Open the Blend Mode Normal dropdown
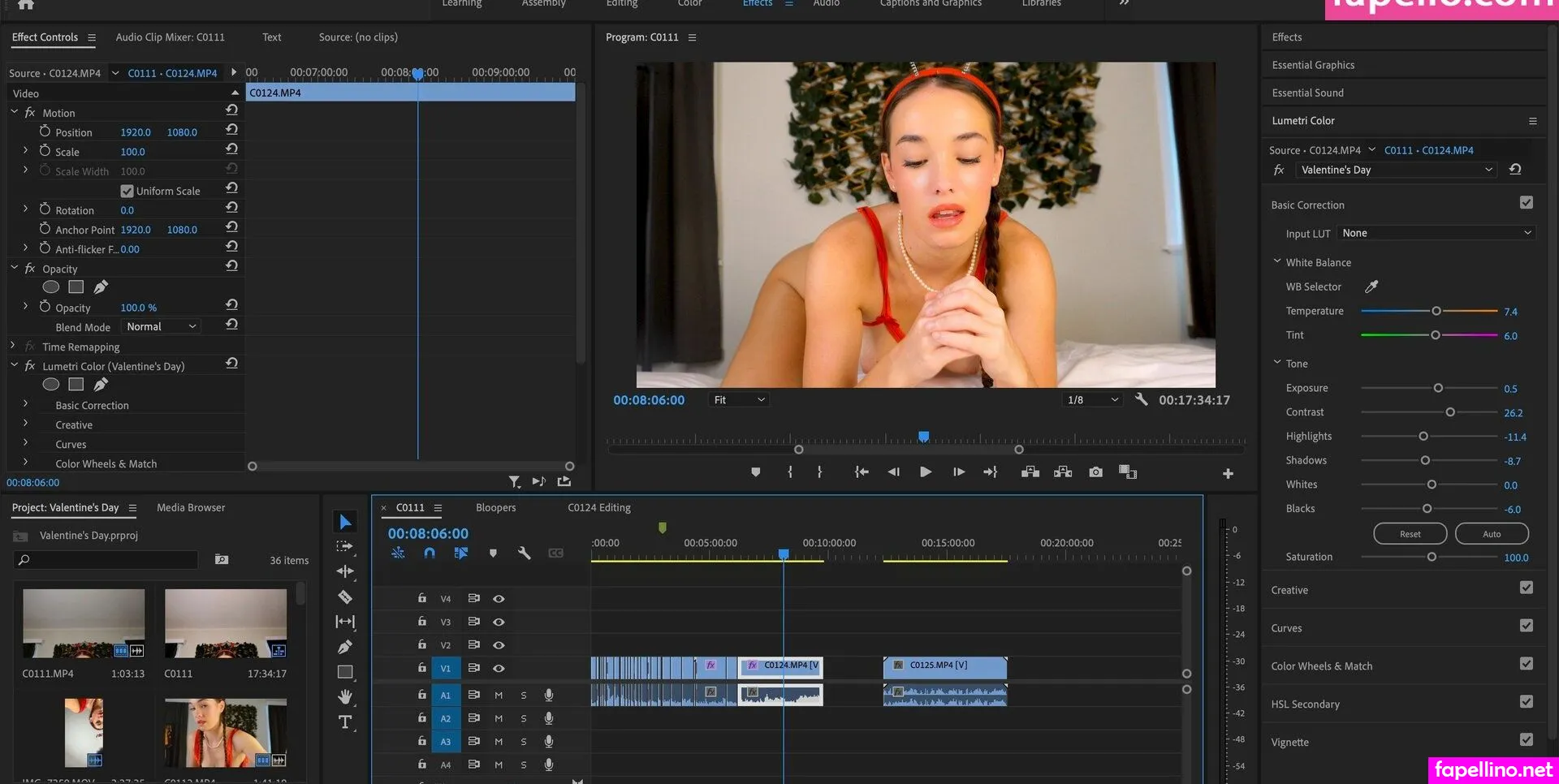Viewport: 1559px width, 784px height. click(161, 326)
